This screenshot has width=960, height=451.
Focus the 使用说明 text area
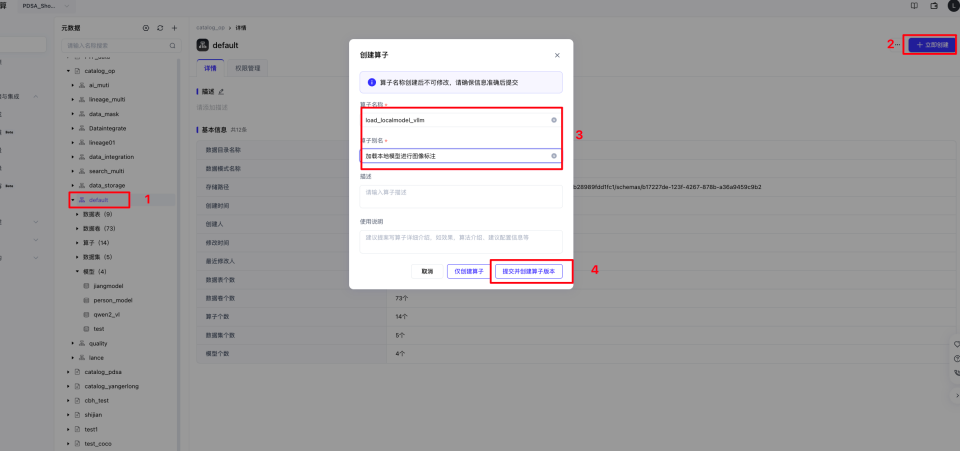[x=460, y=241]
